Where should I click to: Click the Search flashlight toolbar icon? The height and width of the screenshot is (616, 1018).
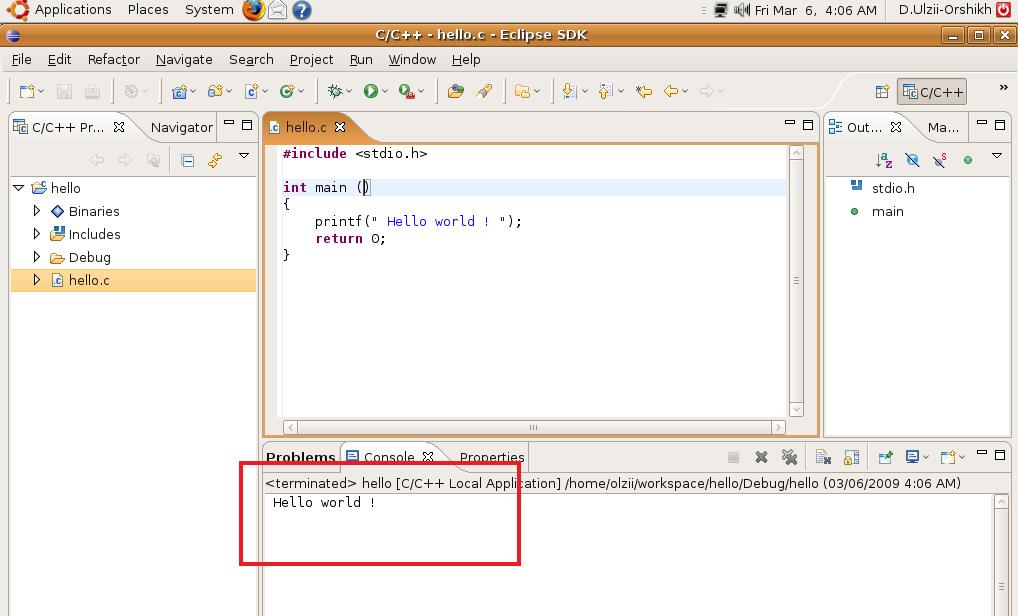coord(484,92)
